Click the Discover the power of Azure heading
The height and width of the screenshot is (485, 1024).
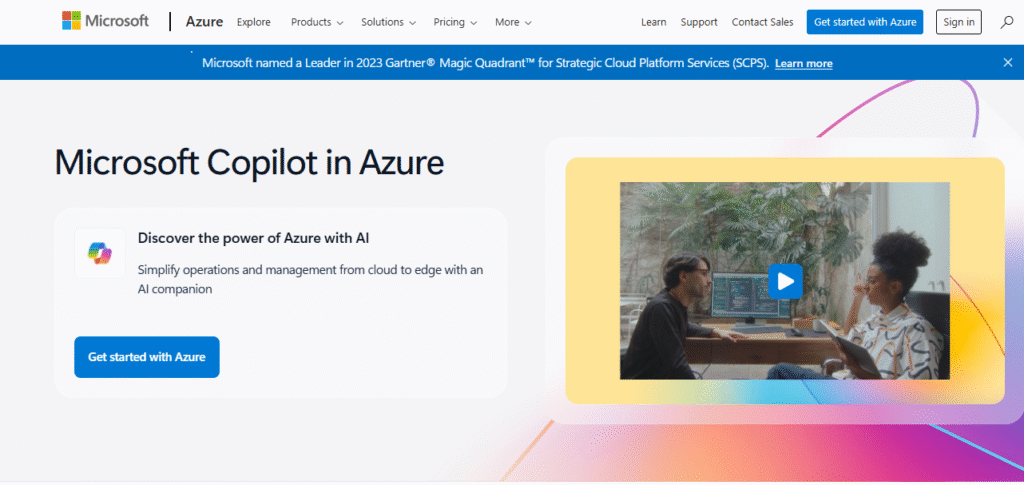click(x=254, y=238)
